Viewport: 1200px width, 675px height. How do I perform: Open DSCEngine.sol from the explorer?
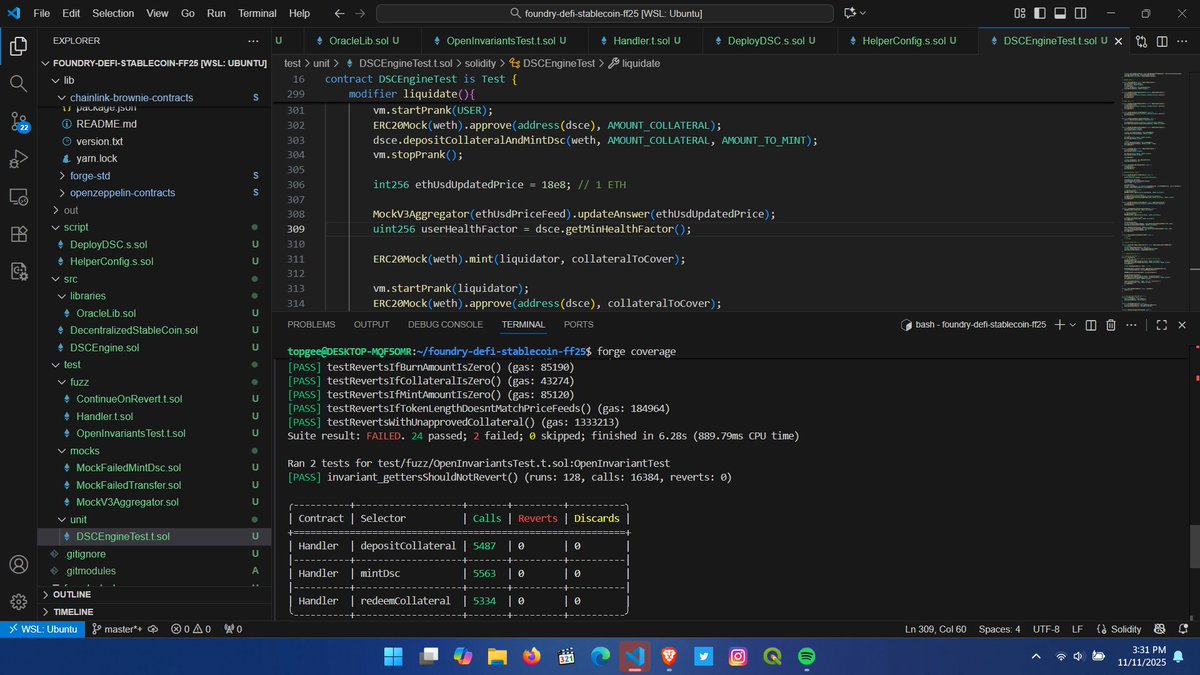pyautogui.click(x=104, y=347)
